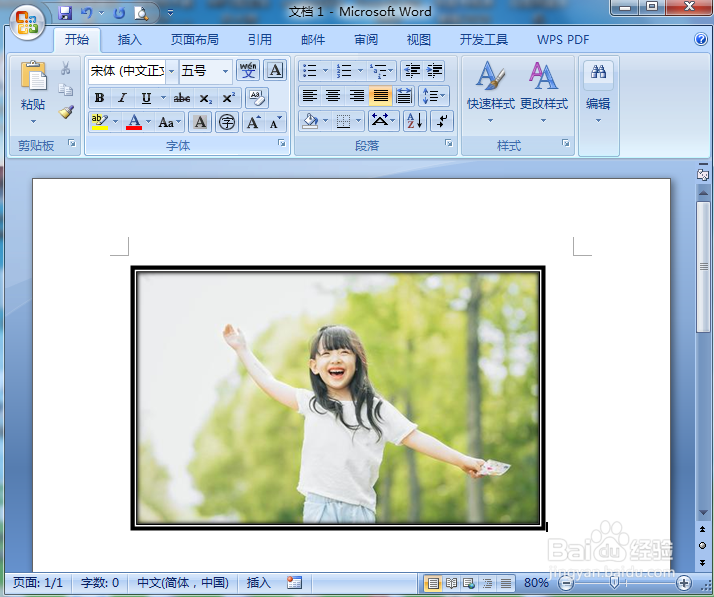Expand the 粘贴 paste options arrow
Screen dimensions: 714x597
click(33, 122)
